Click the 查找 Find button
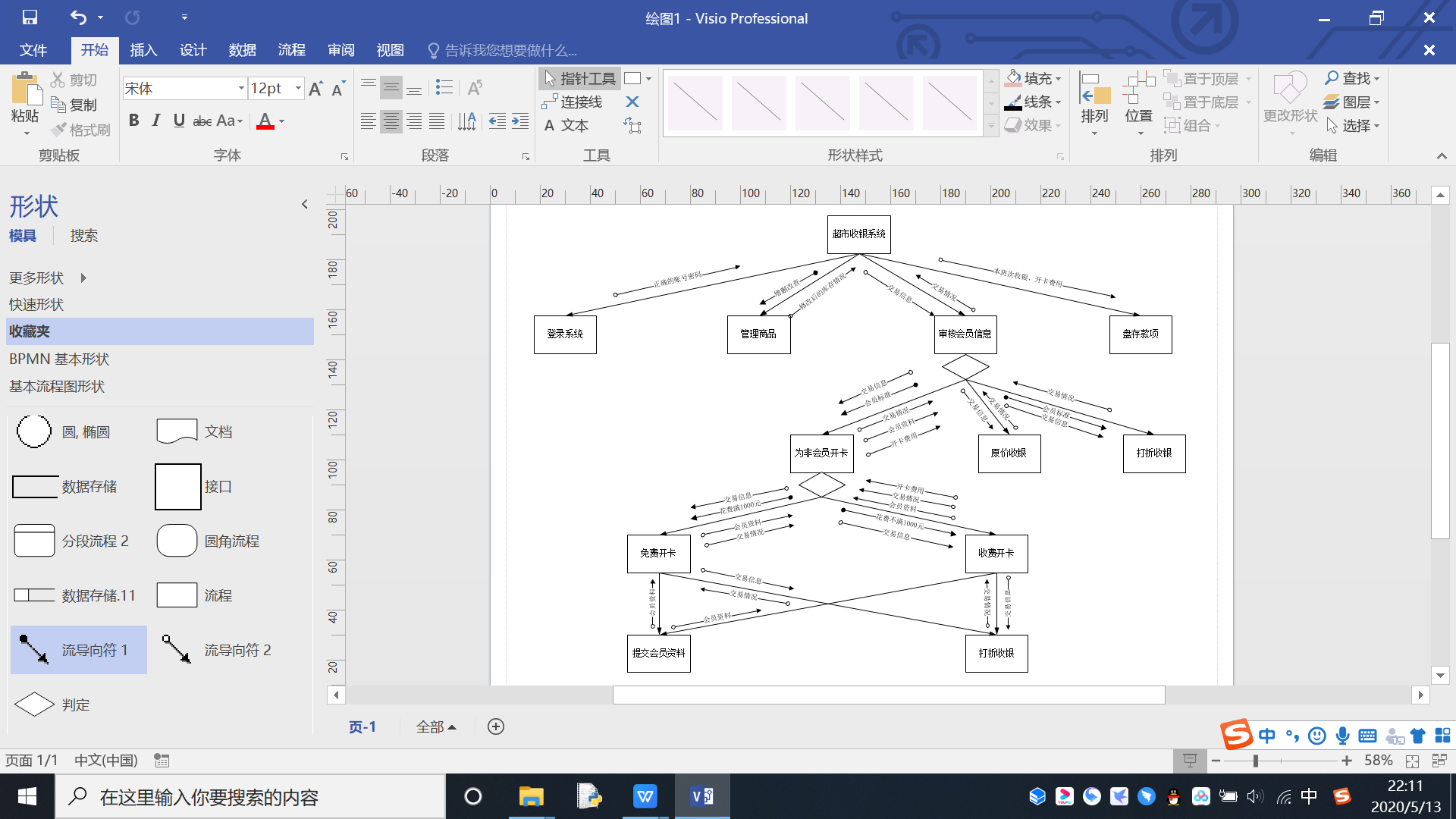Image resolution: width=1456 pixels, height=819 pixels. point(1352,78)
